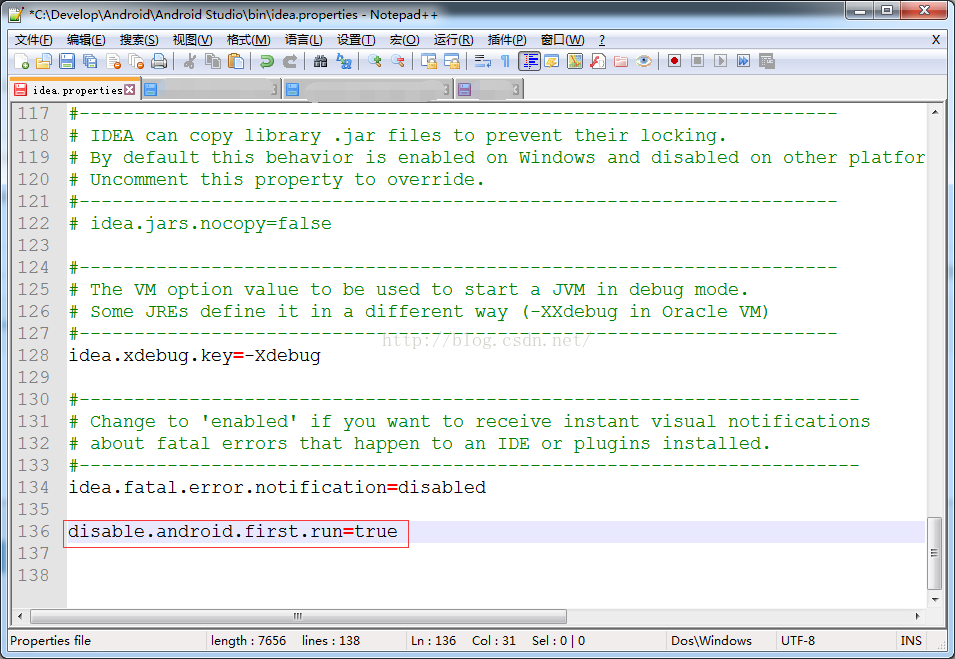Screen dimensions: 955x659
Task: Click the Print toolbar icon
Action: coord(159,62)
